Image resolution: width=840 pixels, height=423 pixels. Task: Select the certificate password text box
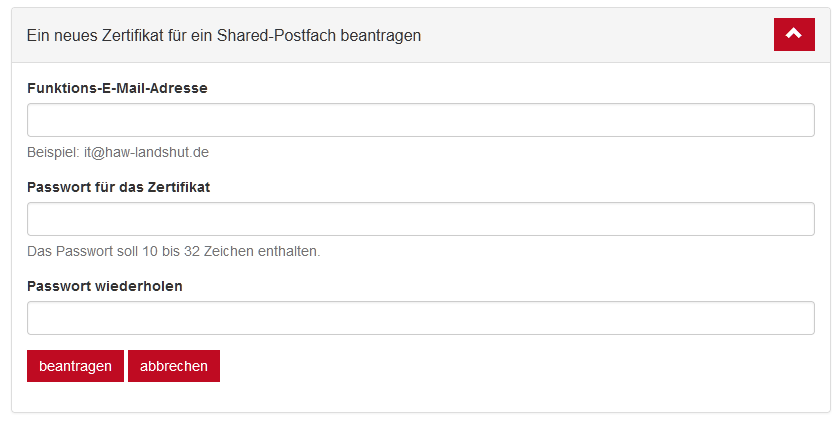pos(420,219)
